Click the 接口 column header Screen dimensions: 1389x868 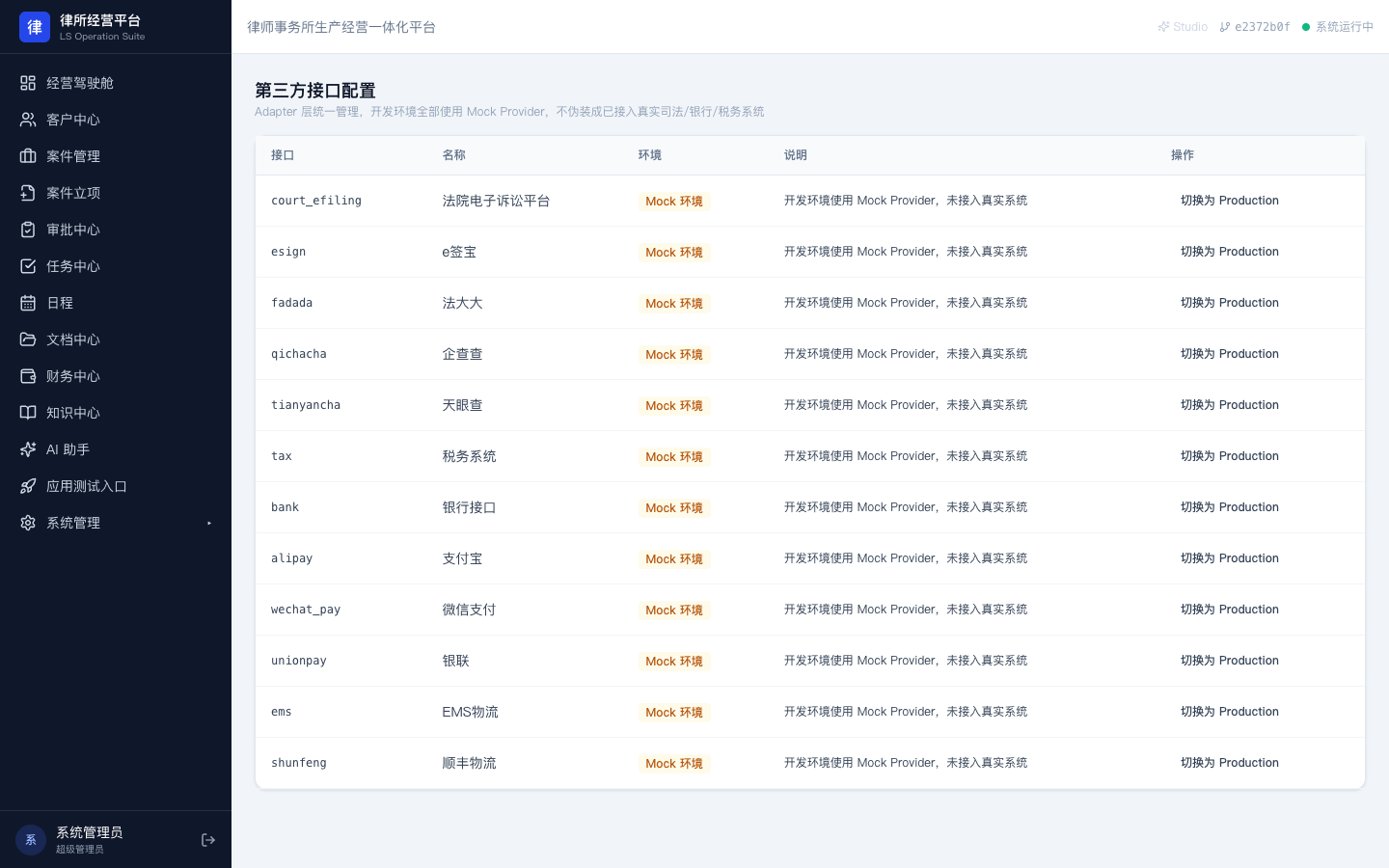click(283, 155)
